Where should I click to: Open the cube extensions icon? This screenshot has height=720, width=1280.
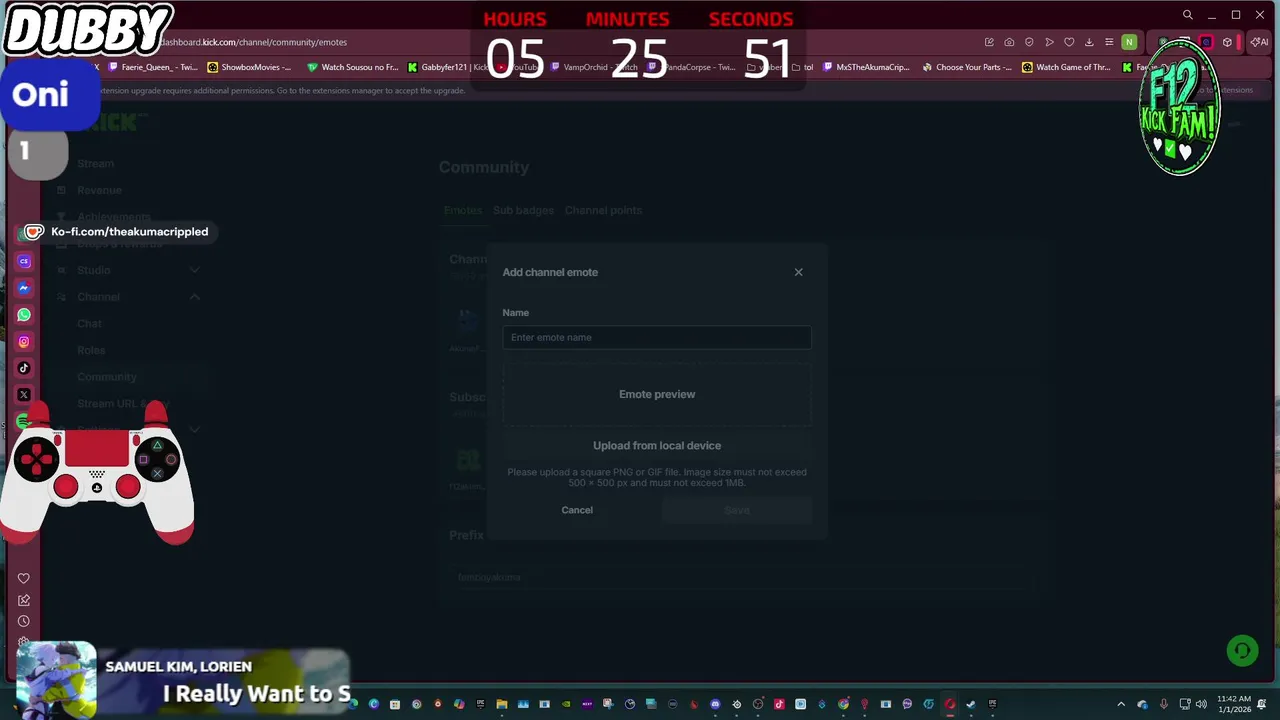click(x=1227, y=42)
